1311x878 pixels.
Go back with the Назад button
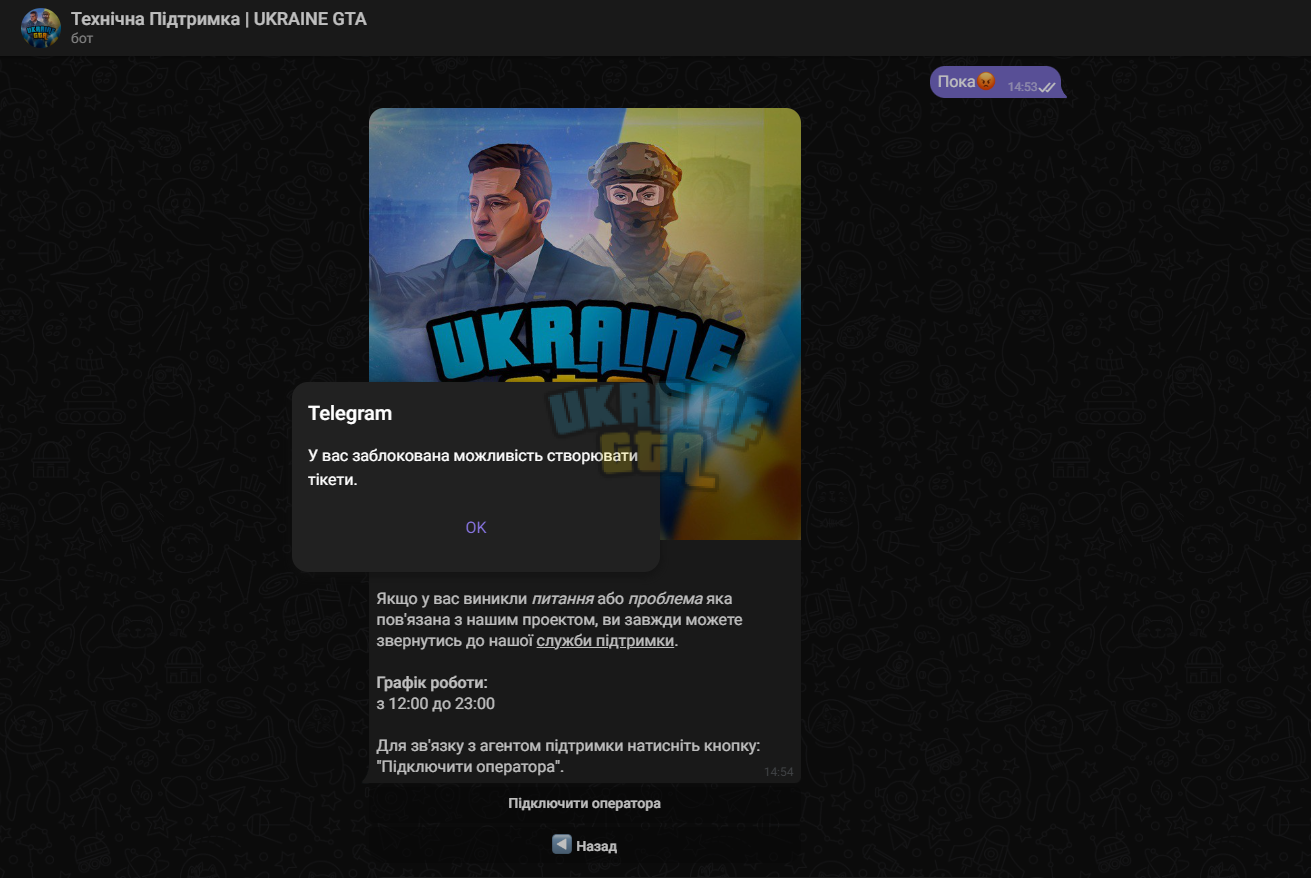(x=584, y=845)
